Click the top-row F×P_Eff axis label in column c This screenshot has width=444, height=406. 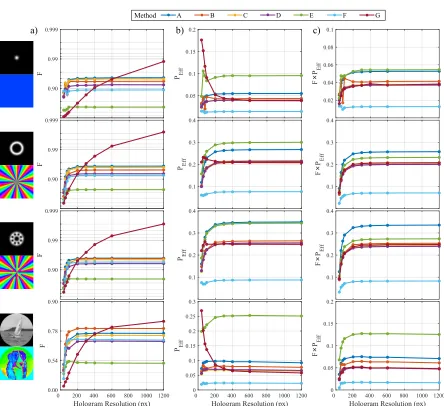click(317, 73)
